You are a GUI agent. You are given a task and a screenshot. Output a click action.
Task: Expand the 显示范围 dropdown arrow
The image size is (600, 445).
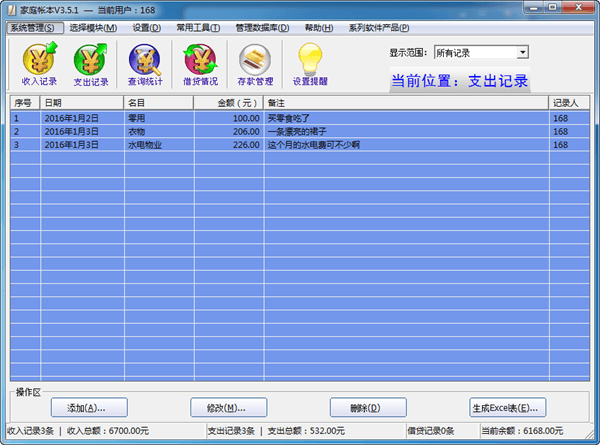click(x=522, y=52)
